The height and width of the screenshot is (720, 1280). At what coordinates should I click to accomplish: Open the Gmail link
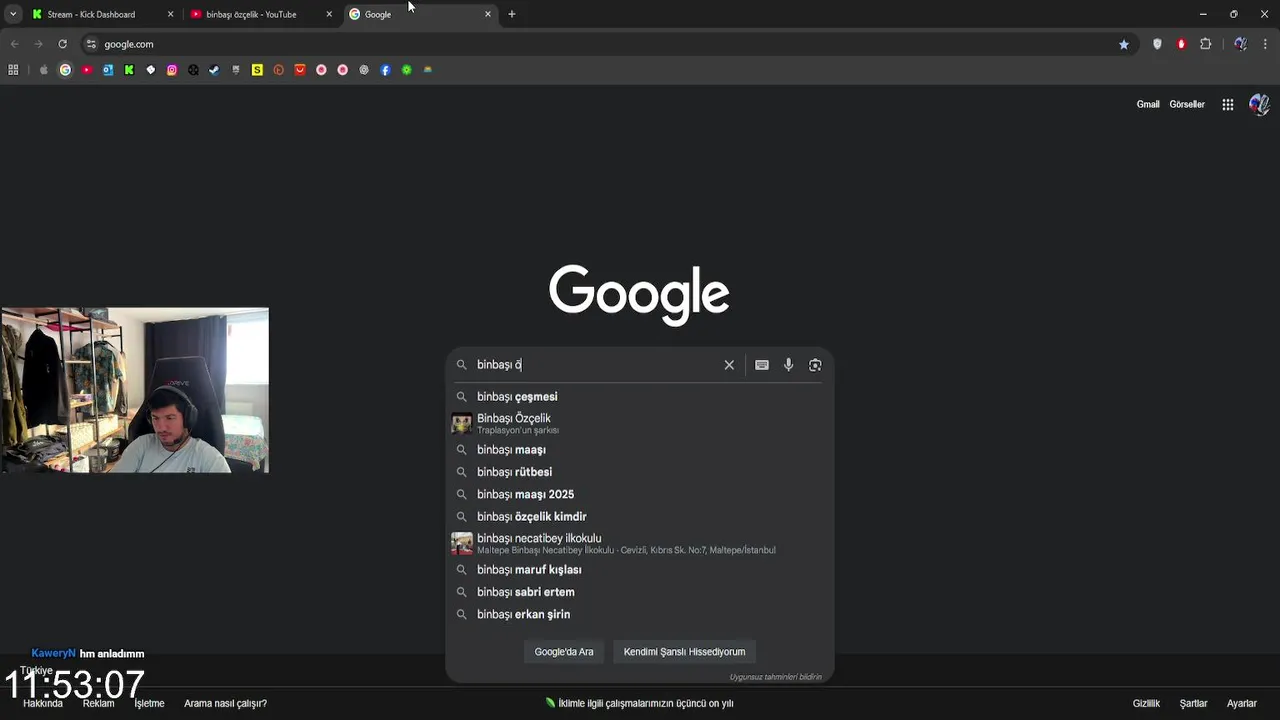[x=1148, y=104]
